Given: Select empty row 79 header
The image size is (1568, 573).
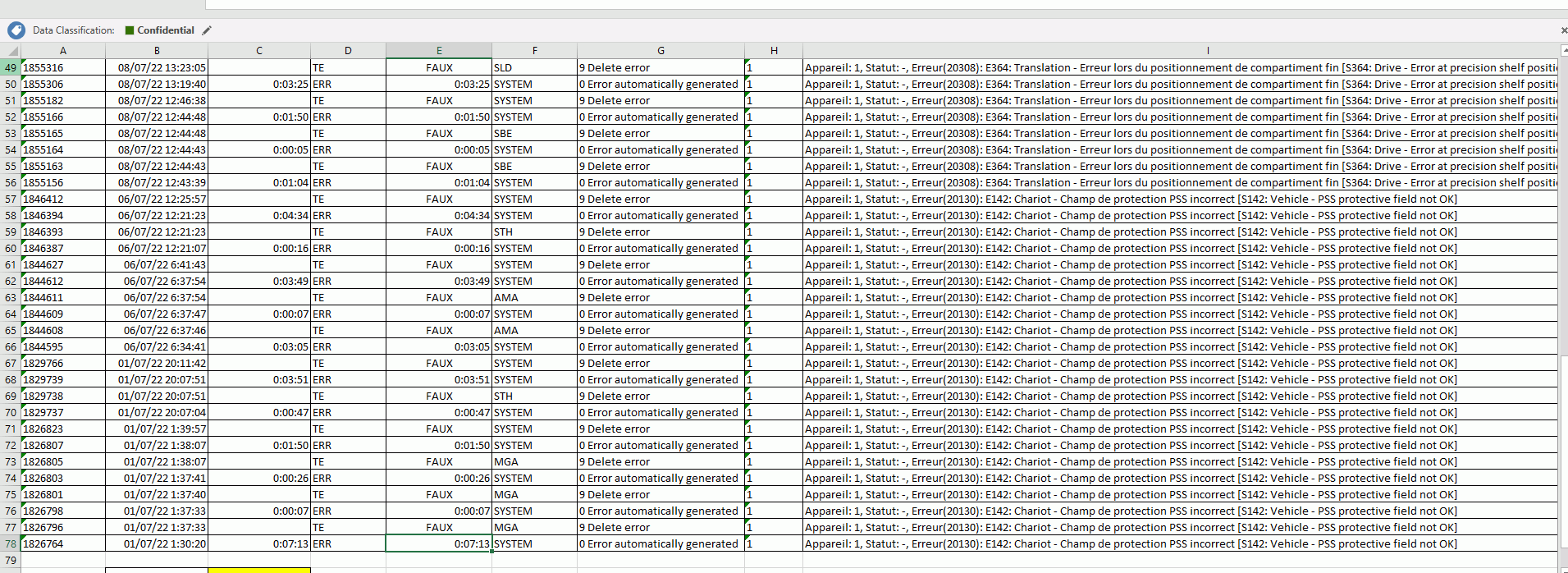Looking at the screenshot, I should coord(11,560).
